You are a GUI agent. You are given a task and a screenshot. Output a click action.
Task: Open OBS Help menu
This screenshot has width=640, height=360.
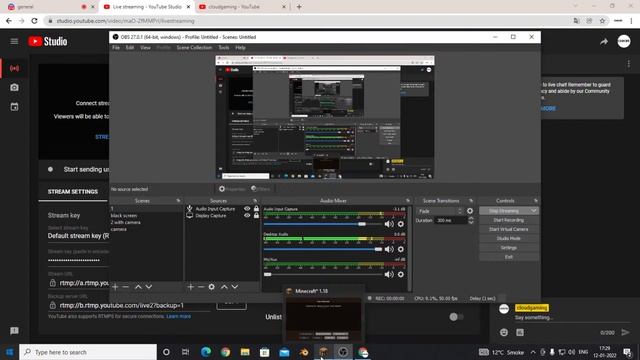pos(240,48)
